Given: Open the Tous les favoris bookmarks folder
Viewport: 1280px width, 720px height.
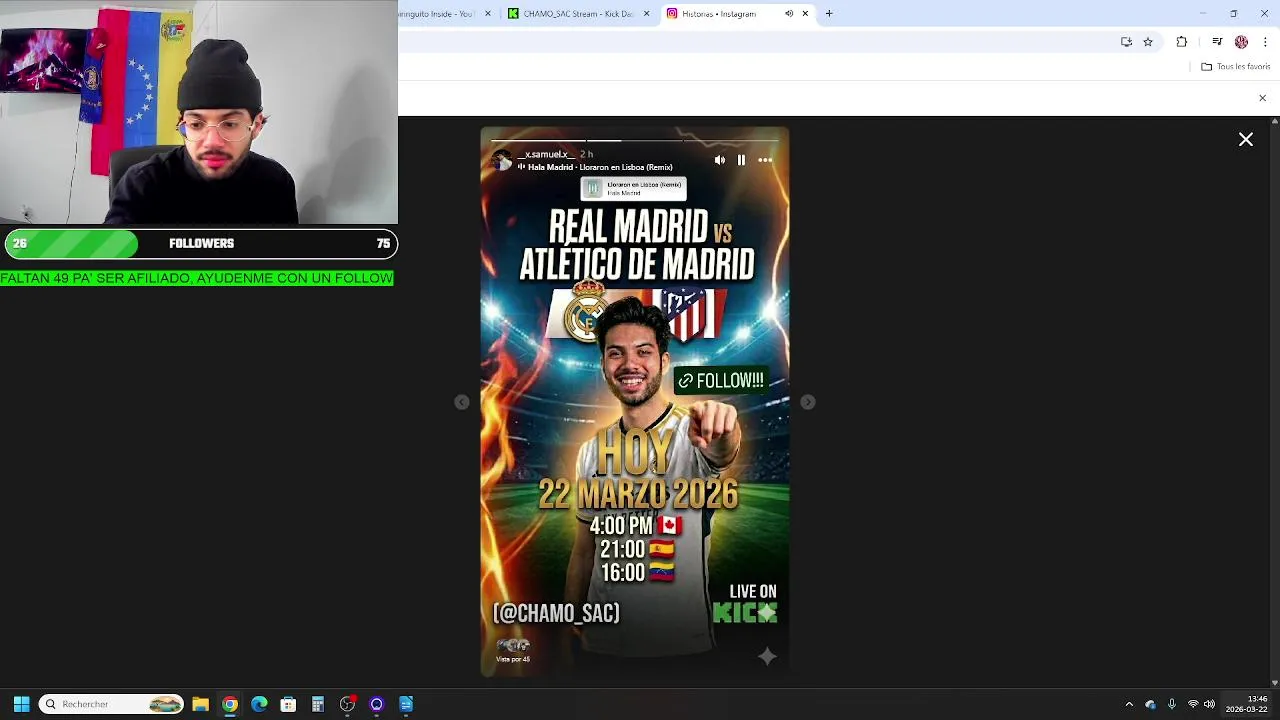Looking at the screenshot, I should (1236, 67).
